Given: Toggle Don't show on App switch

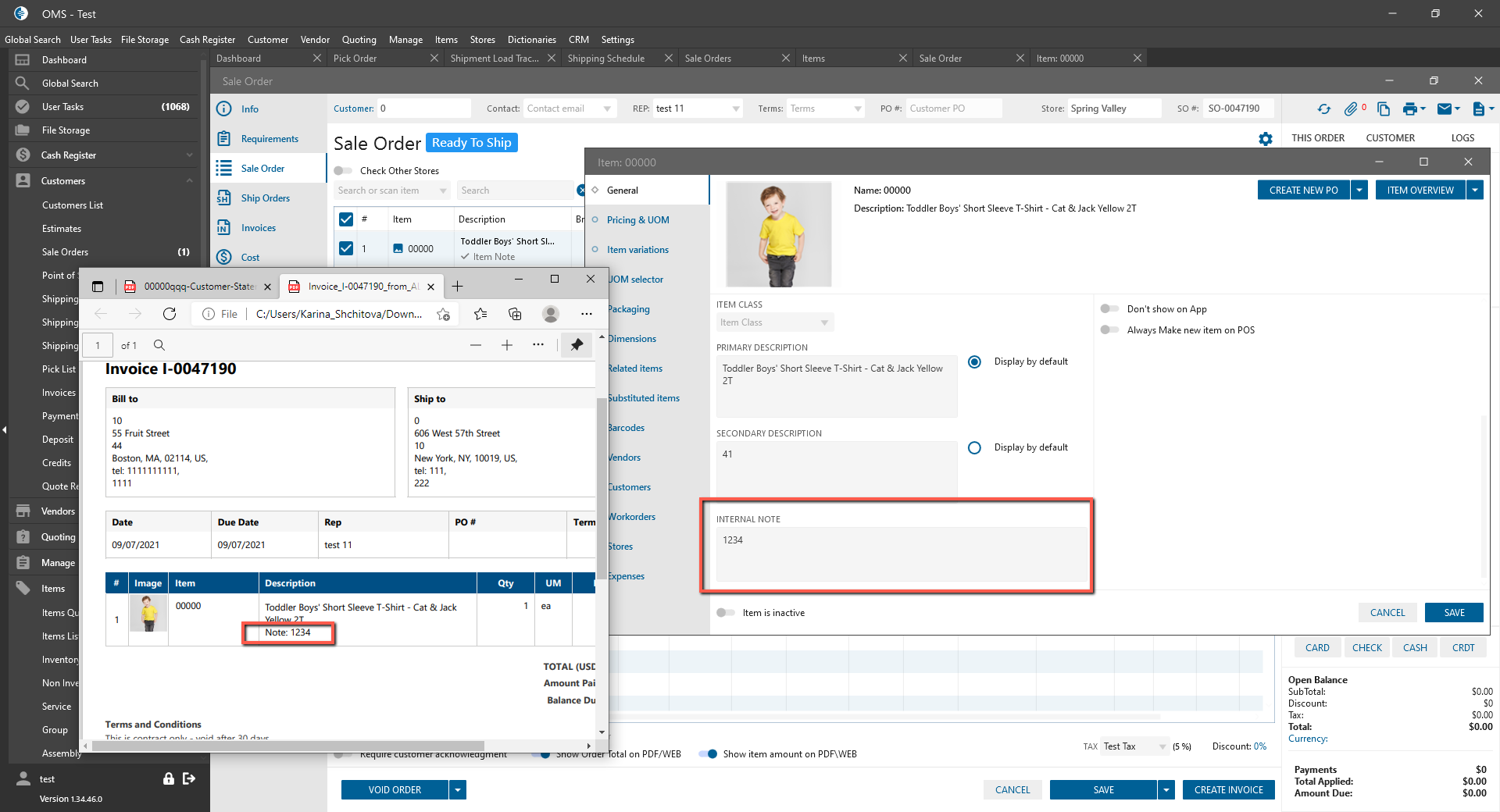Looking at the screenshot, I should (1109, 309).
